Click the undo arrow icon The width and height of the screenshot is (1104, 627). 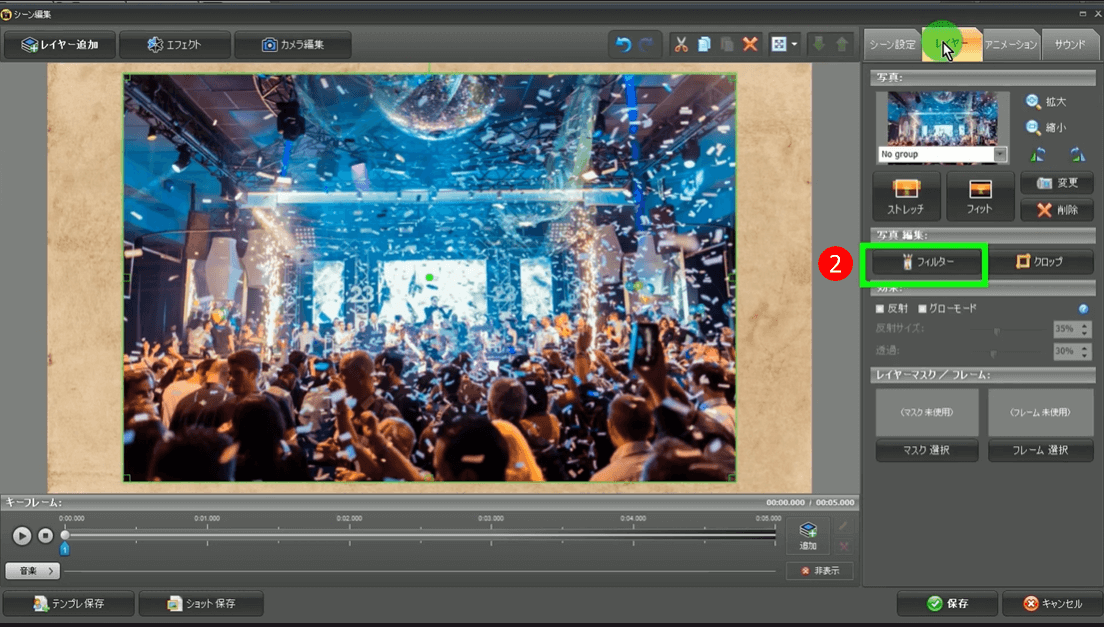pyautogui.click(x=623, y=45)
